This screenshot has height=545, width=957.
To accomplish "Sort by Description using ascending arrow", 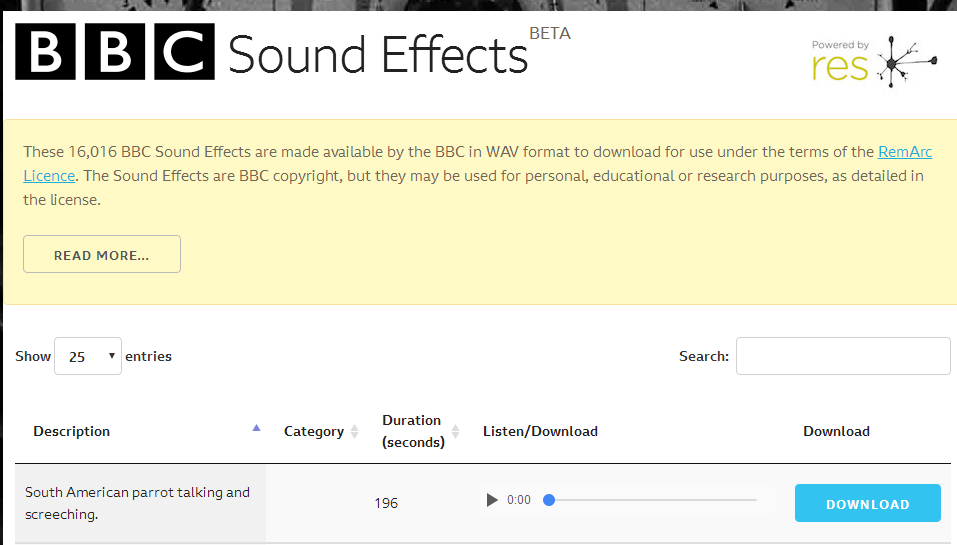I will tap(256, 428).
